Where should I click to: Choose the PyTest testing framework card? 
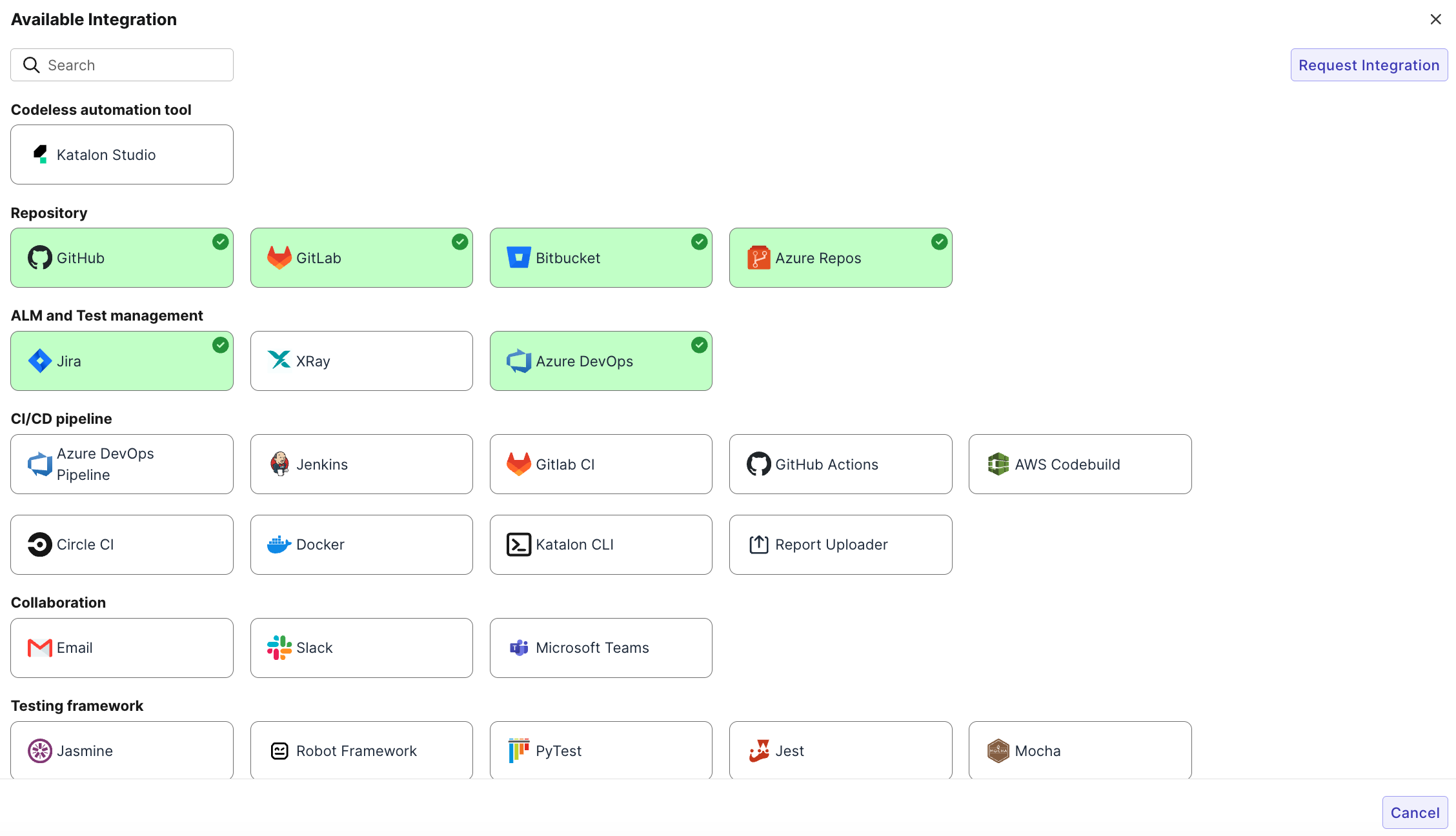pos(600,750)
